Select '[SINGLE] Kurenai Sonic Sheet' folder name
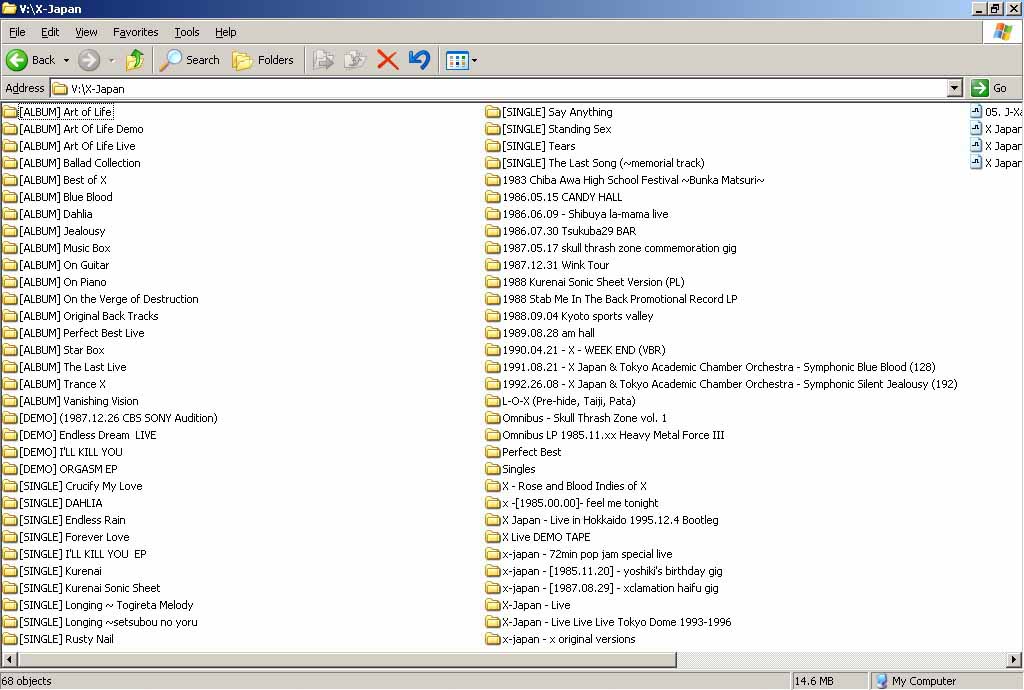 click(89, 588)
